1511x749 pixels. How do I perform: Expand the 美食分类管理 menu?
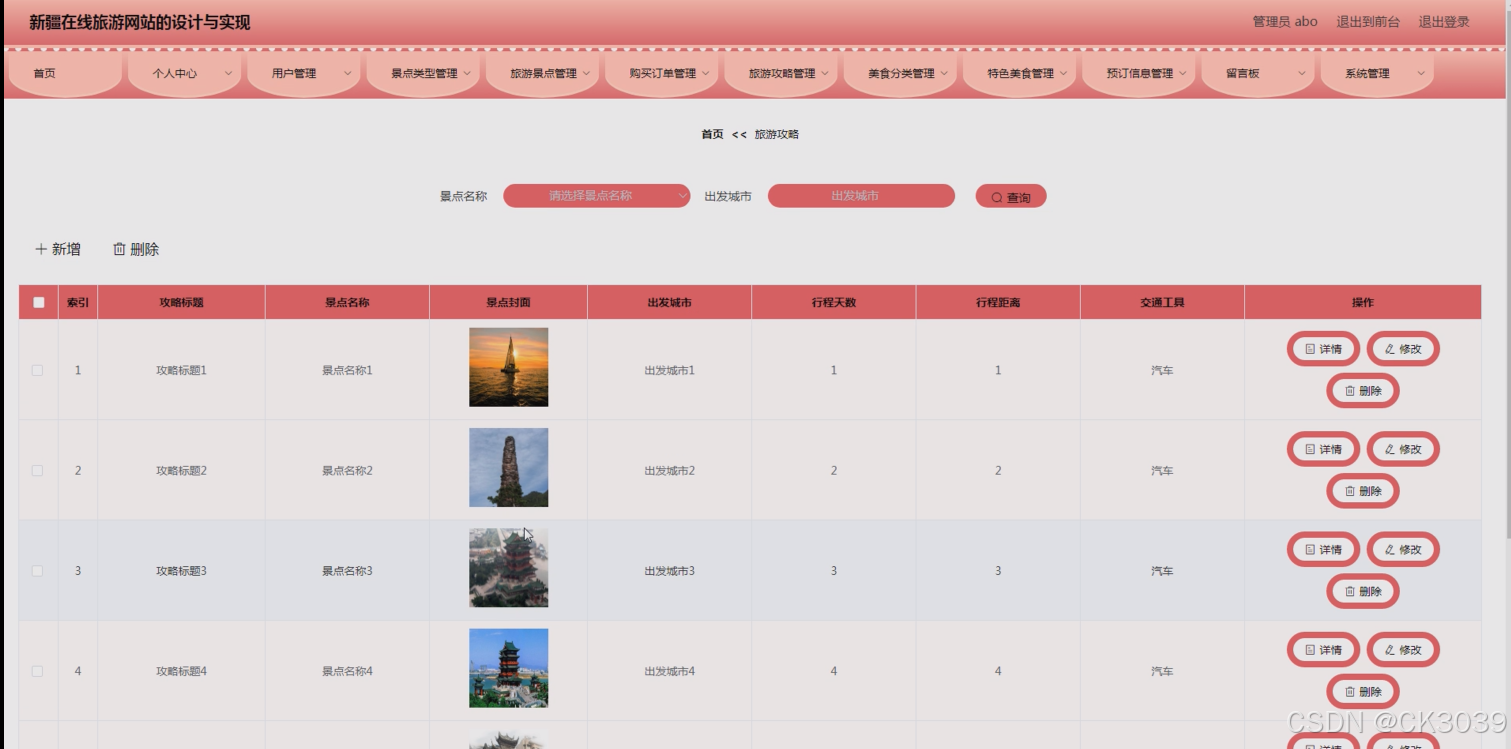pyautogui.click(x=901, y=73)
